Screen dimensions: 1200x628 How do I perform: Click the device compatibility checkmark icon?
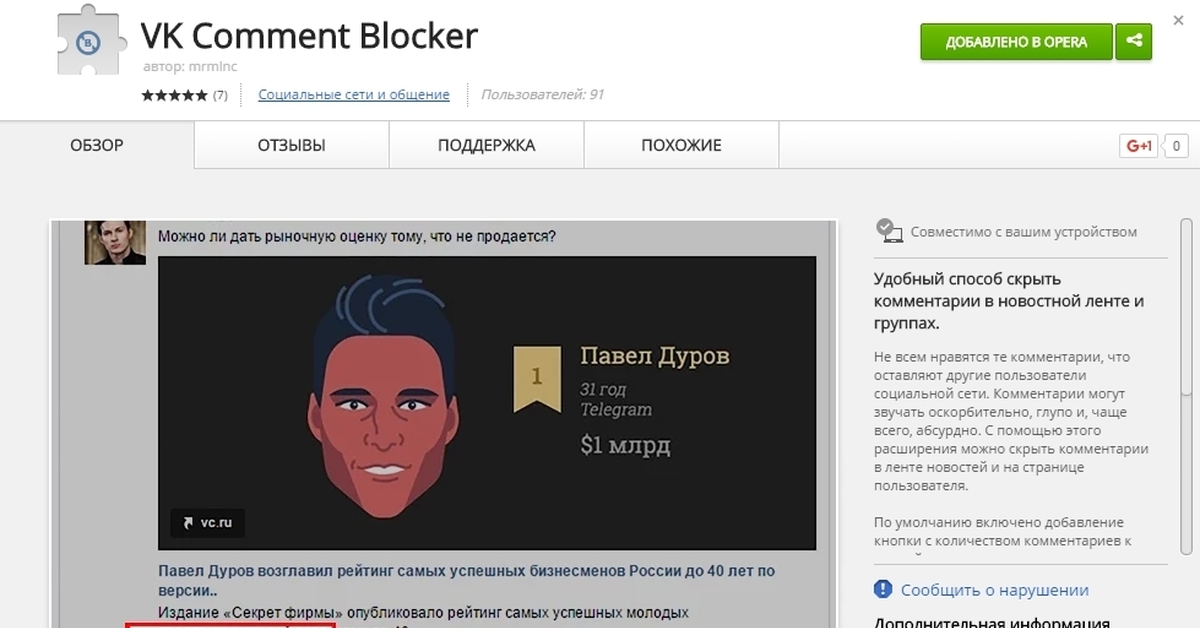tap(888, 231)
